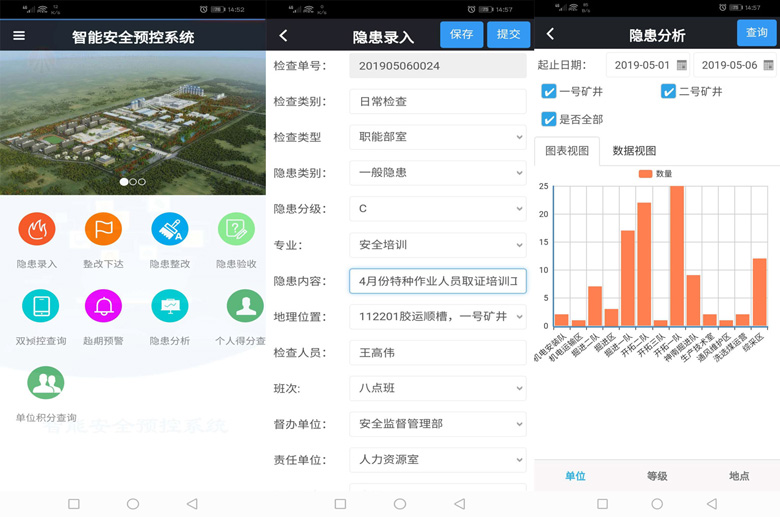Viewport: 780px width, 517px height.
Task: Click the 隐患内容 text input field
Action: [437, 281]
